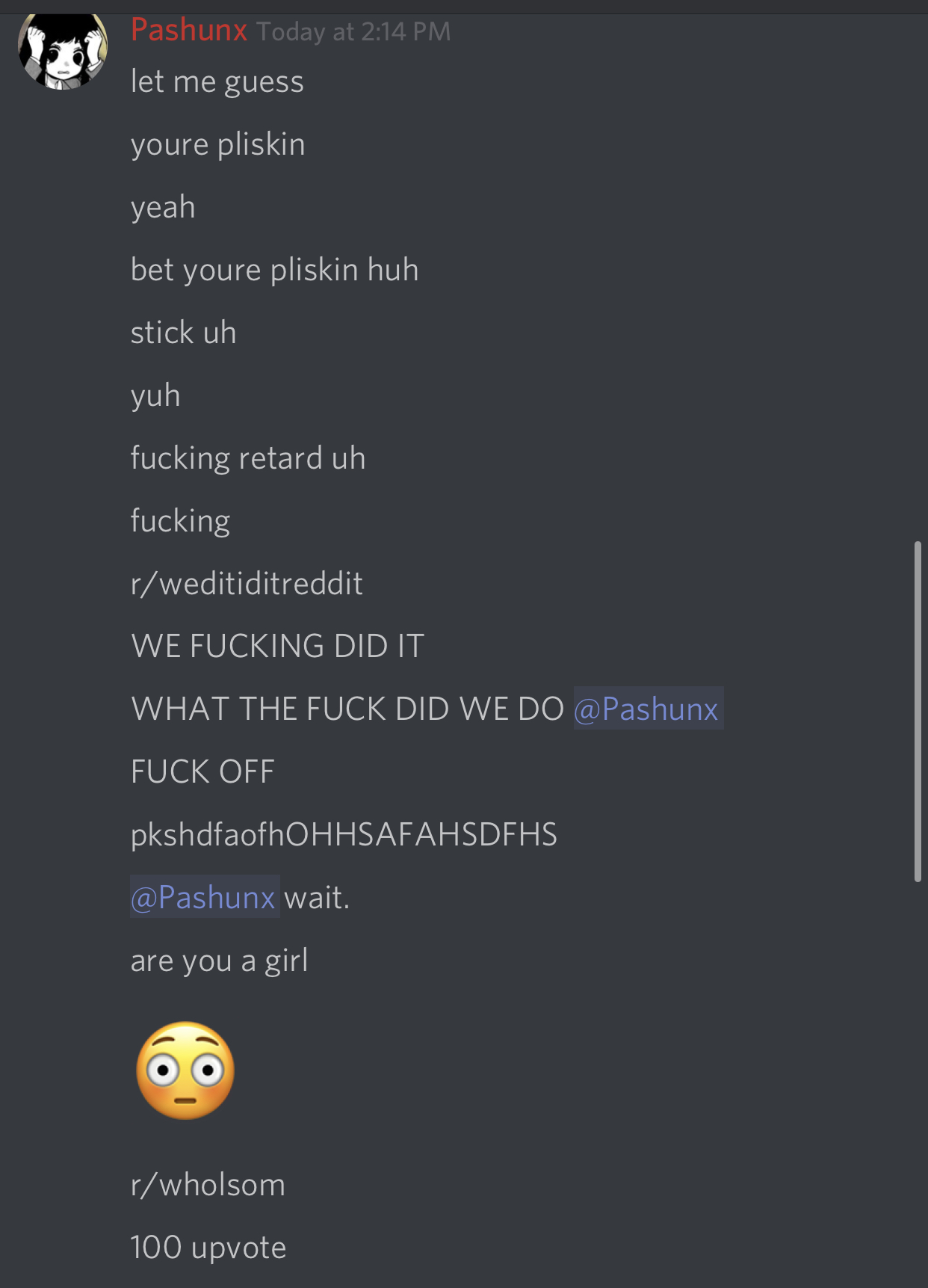The height and width of the screenshot is (1288, 928).
Task: Click the @Pashunx mention after WE DO
Action: click(648, 708)
